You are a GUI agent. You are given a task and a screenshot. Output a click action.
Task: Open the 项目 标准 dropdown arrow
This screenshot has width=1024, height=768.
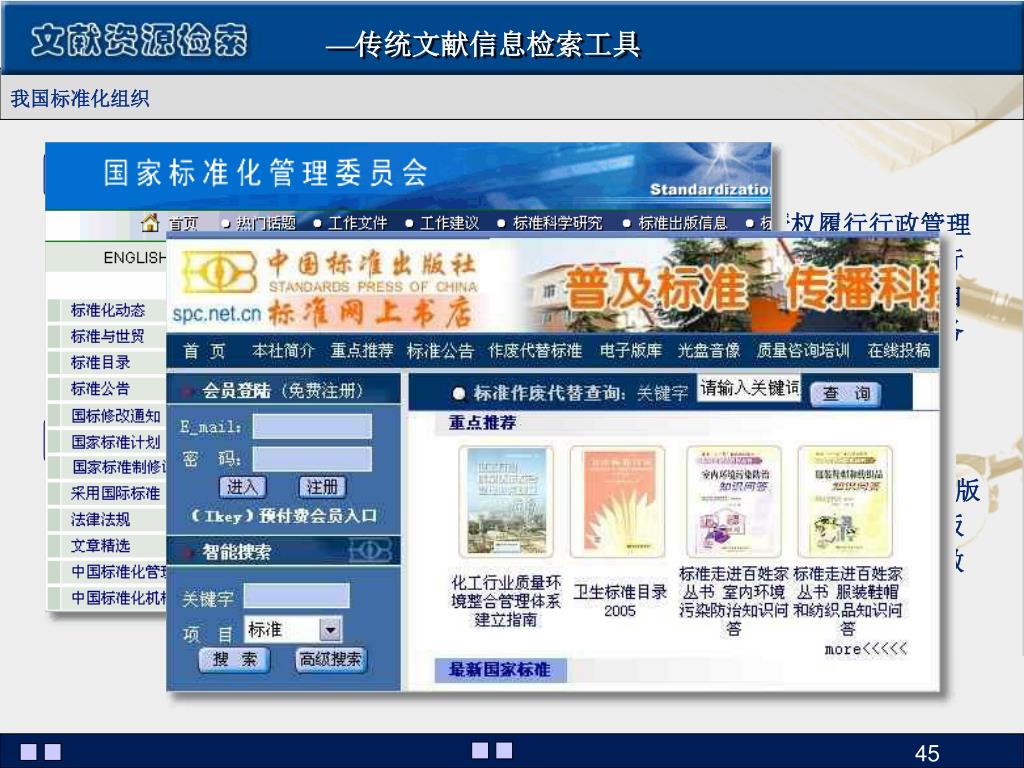pos(330,630)
